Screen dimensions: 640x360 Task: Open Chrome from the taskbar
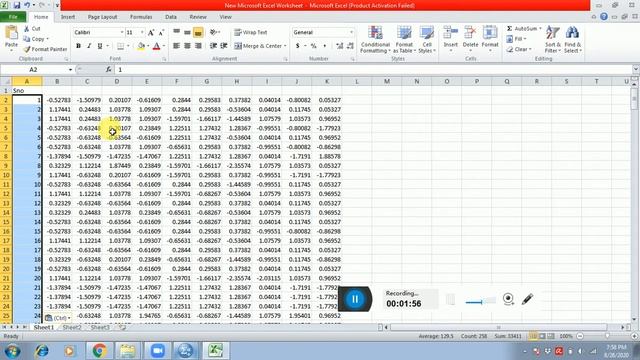pyautogui.click(x=99, y=351)
